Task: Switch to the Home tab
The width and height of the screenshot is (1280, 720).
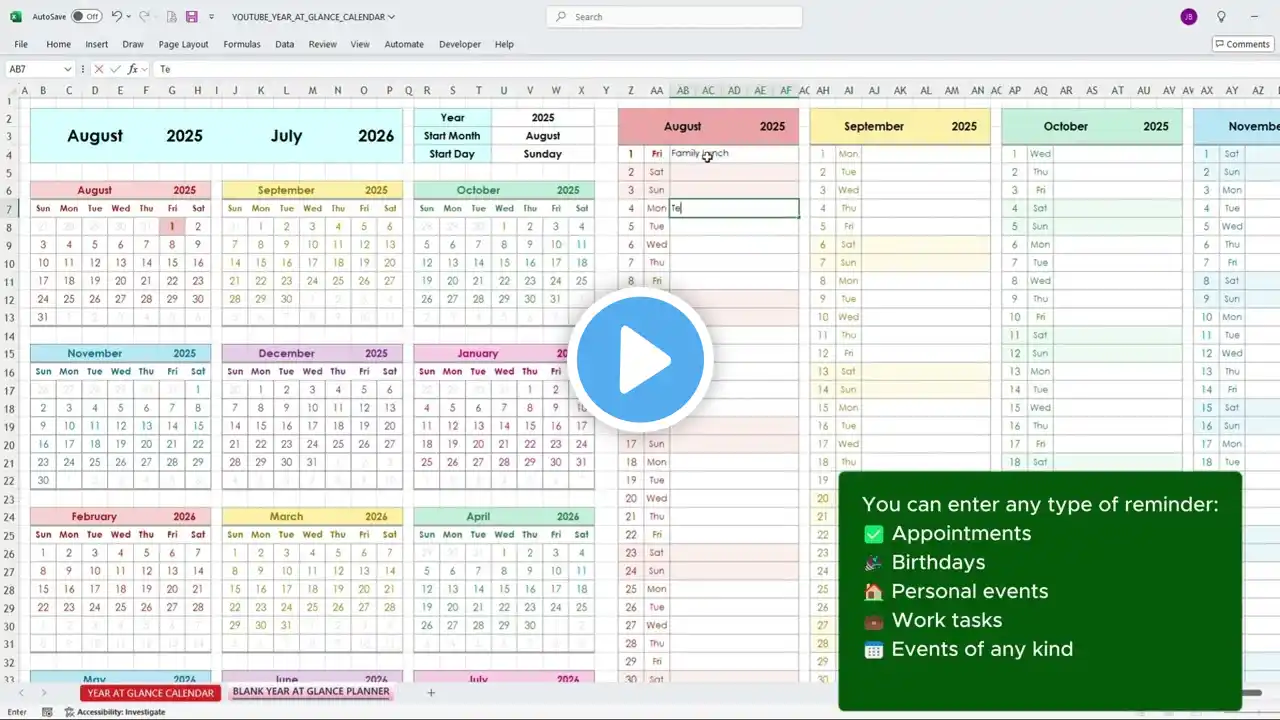Action: click(x=58, y=44)
